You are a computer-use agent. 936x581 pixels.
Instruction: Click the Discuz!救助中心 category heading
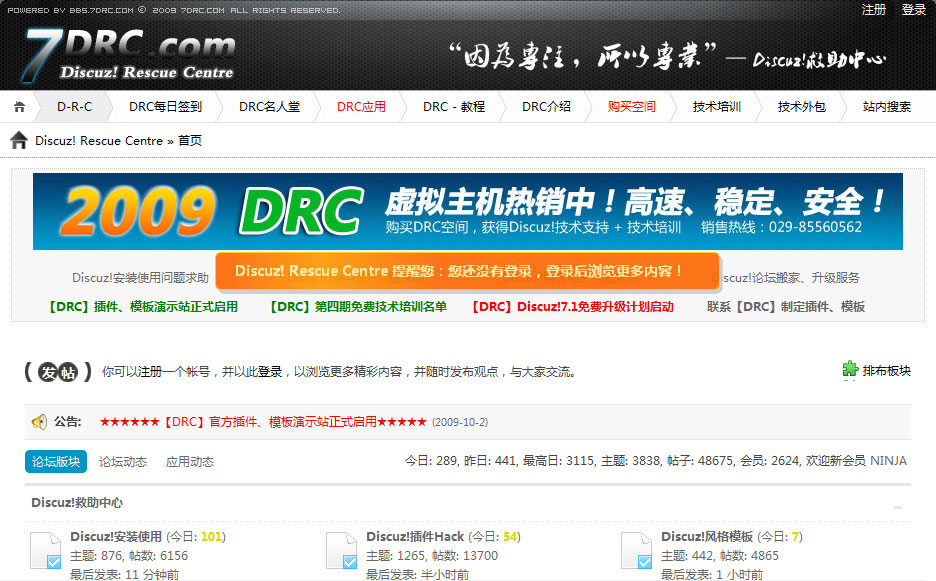click(77, 503)
